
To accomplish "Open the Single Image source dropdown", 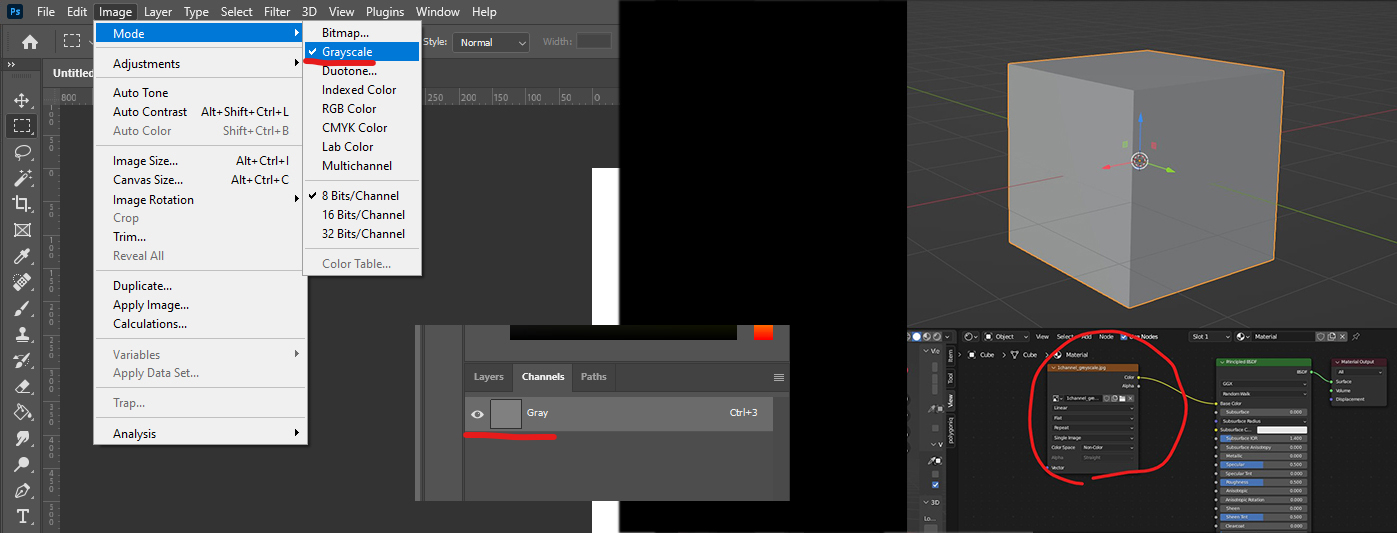I will tap(1093, 438).
